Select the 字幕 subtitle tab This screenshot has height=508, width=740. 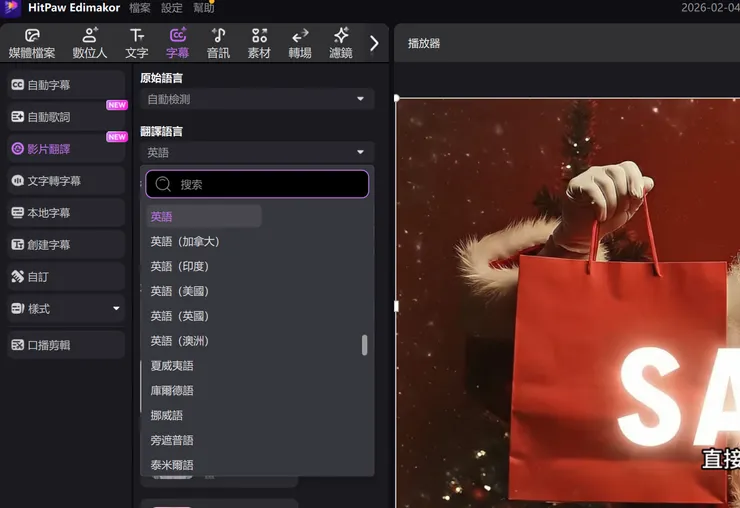(x=177, y=43)
